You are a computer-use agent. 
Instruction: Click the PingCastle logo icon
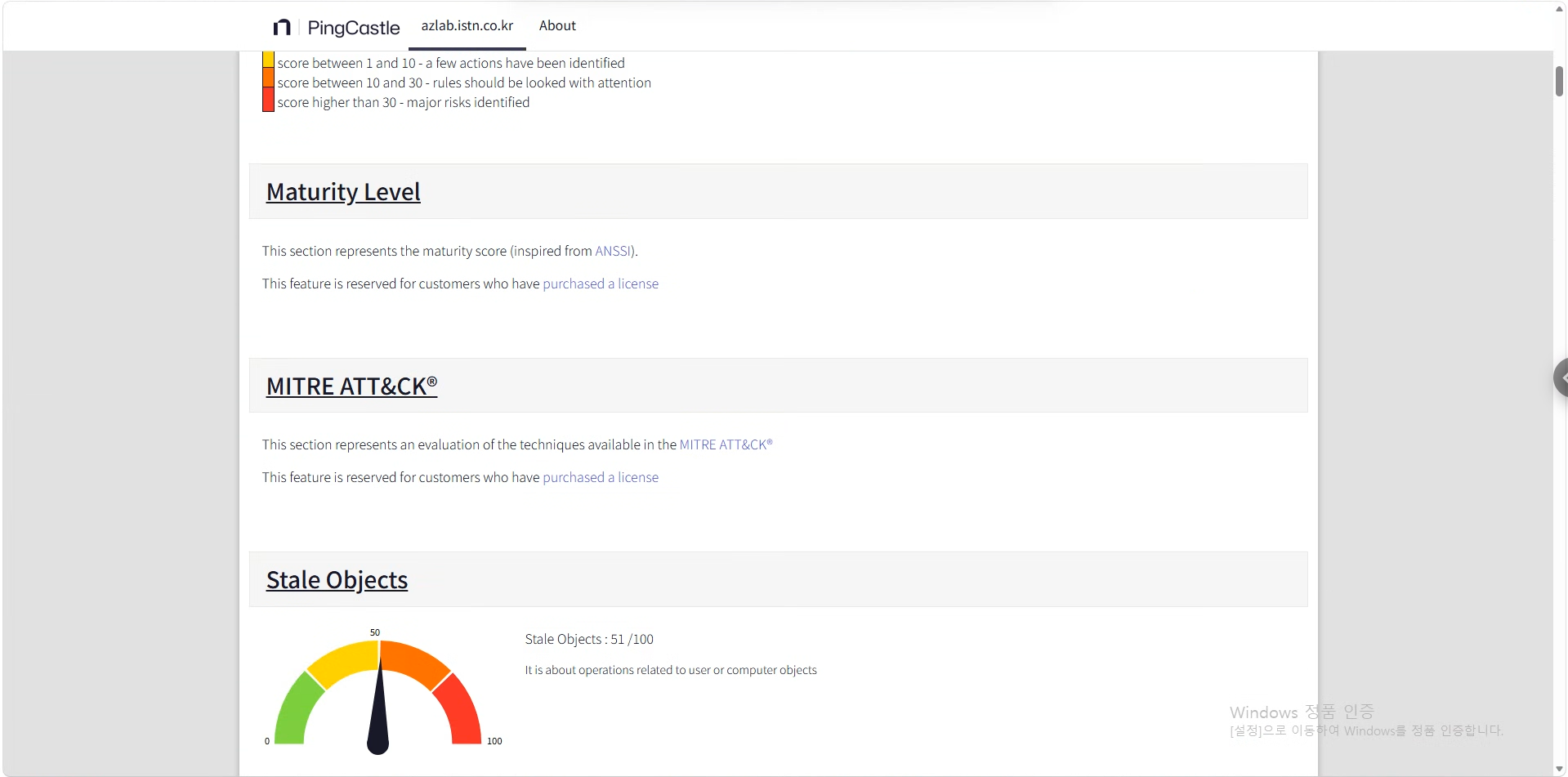coord(282,27)
